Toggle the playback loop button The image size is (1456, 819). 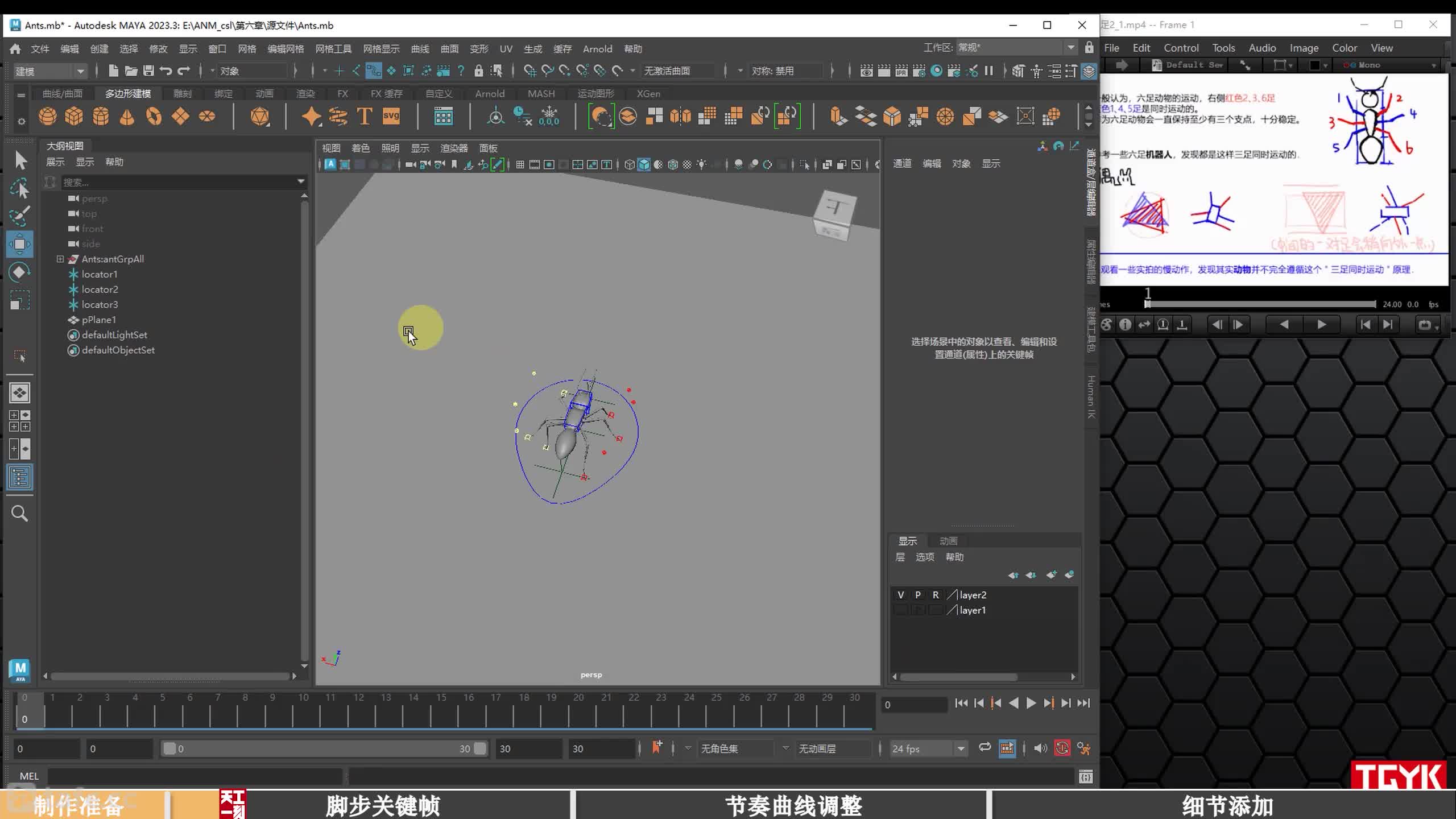tap(985, 748)
